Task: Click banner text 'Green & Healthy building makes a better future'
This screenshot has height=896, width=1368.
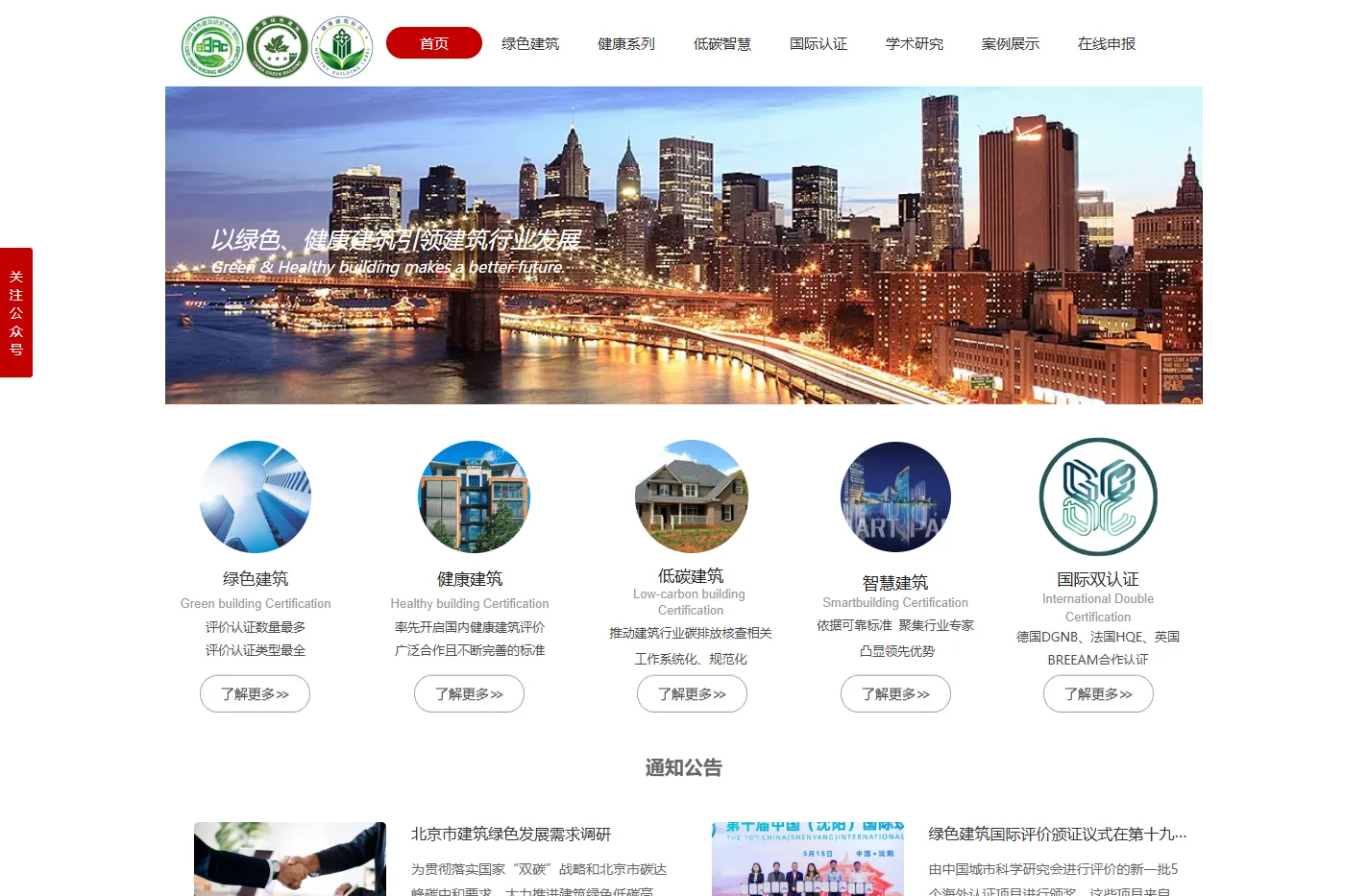Action: (388, 267)
